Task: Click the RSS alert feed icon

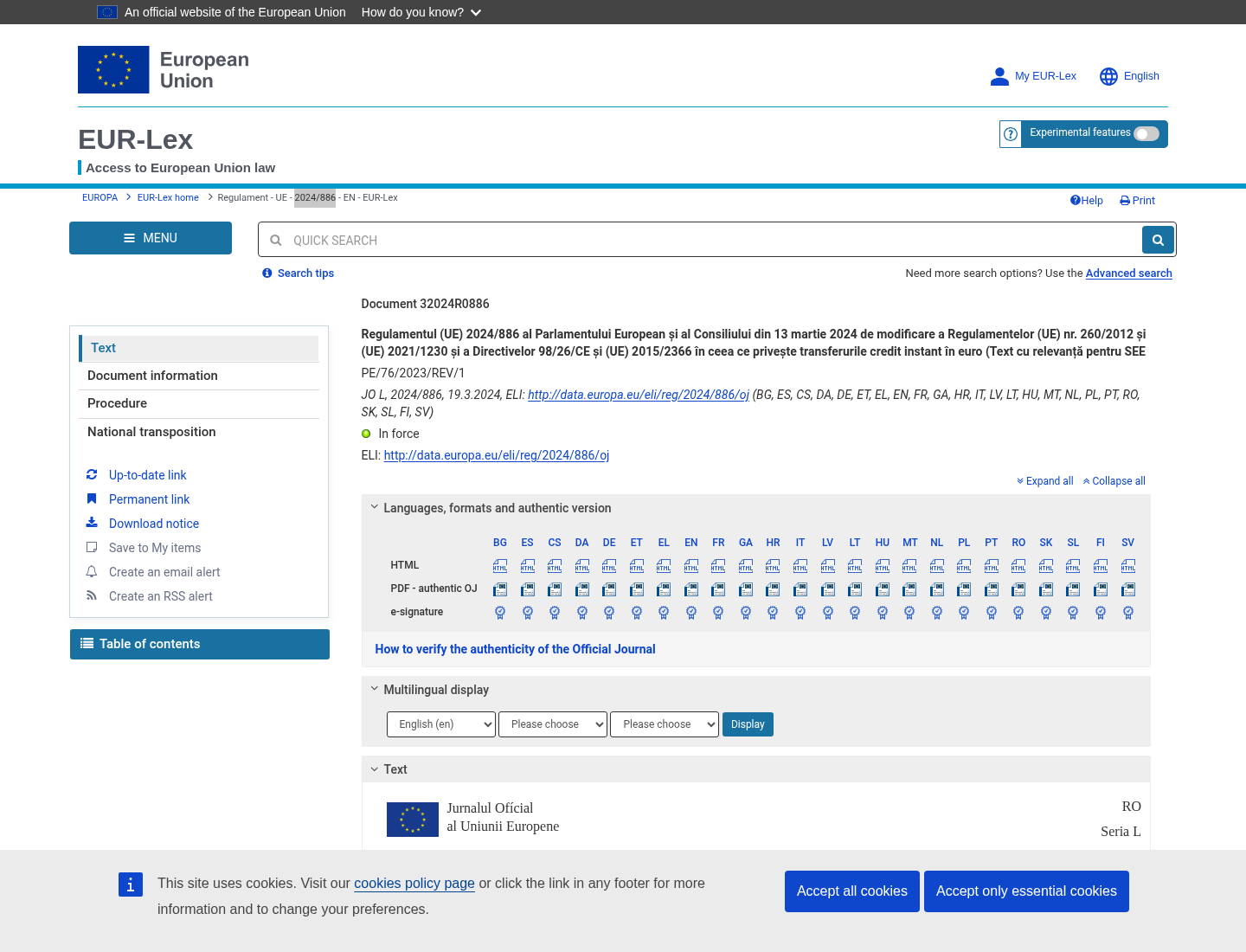Action: coord(92,595)
